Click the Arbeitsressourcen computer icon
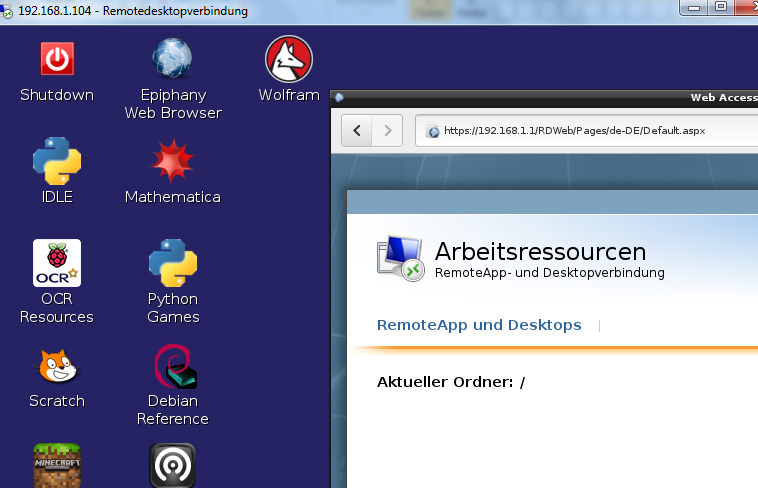Viewport: 758px width, 488px height. tap(400, 259)
